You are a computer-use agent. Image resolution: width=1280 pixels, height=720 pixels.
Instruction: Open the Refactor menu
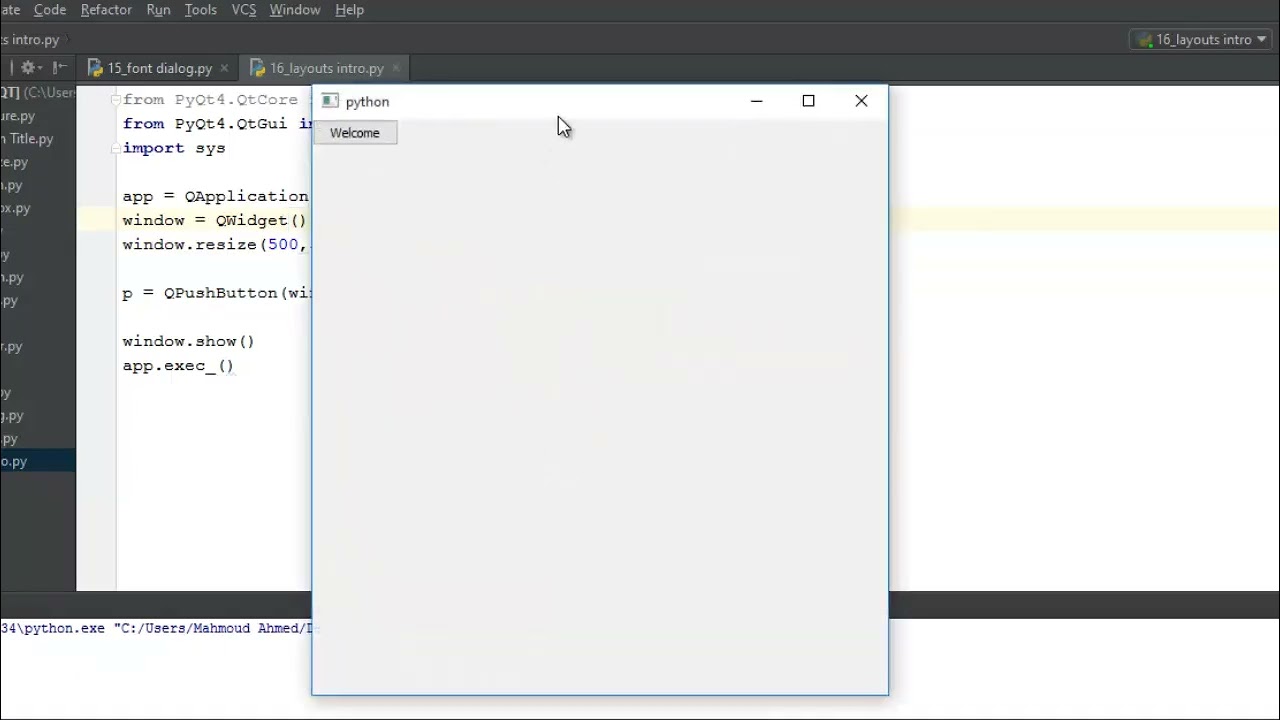pyautogui.click(x=106, y=10)
